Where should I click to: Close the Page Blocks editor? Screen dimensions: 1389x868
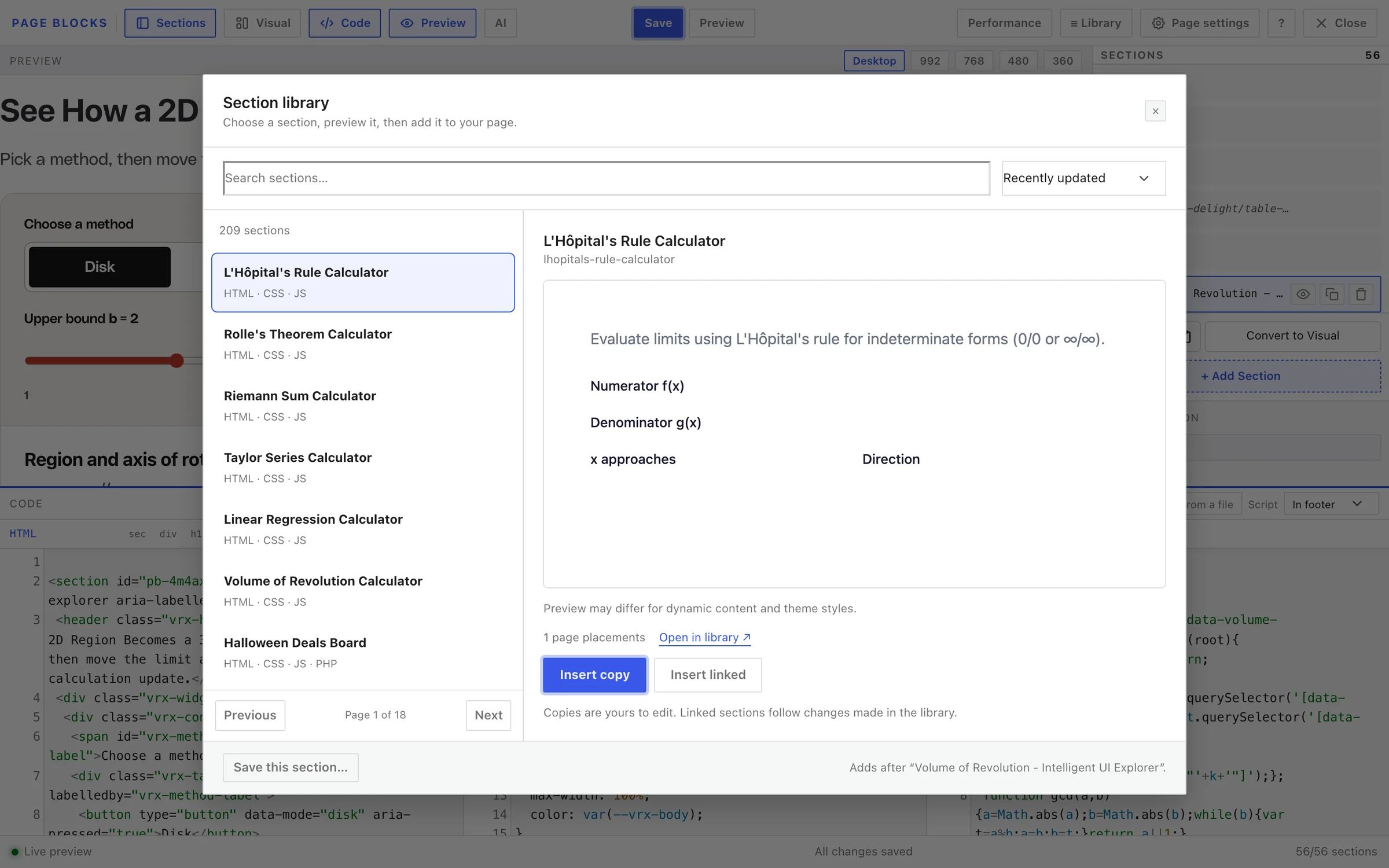tap(1340, 23)
